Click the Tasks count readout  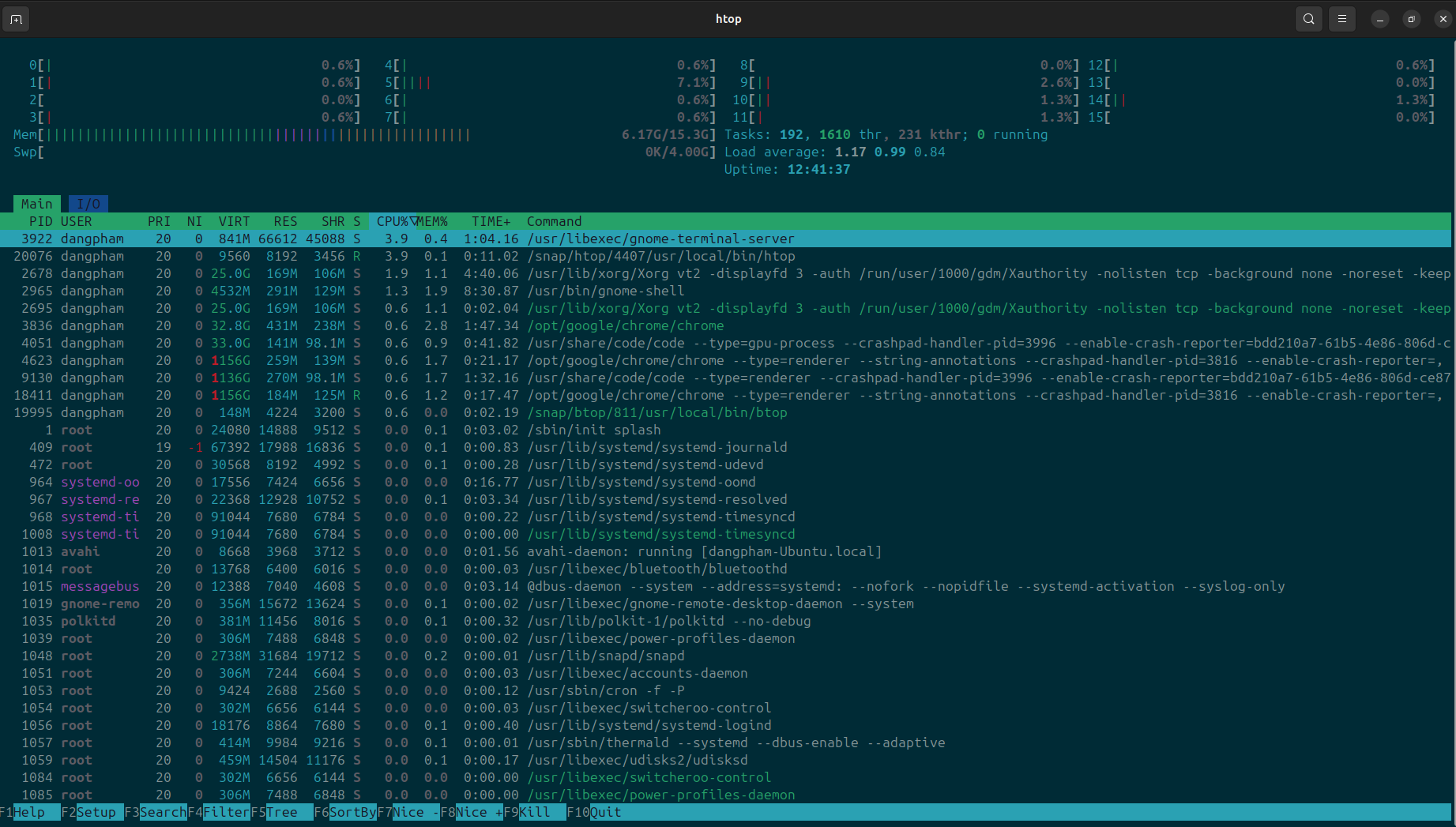click(886, 134)
